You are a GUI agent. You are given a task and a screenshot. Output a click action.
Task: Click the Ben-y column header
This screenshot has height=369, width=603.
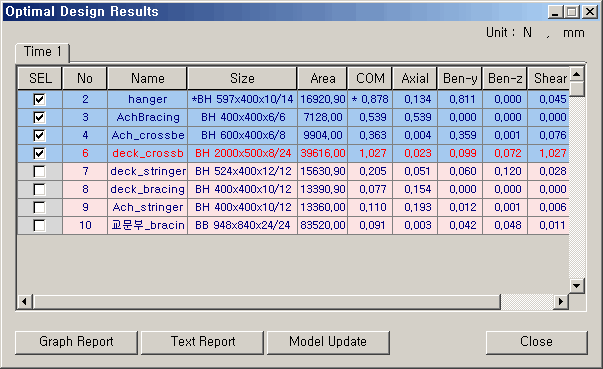tap(460, 78)
